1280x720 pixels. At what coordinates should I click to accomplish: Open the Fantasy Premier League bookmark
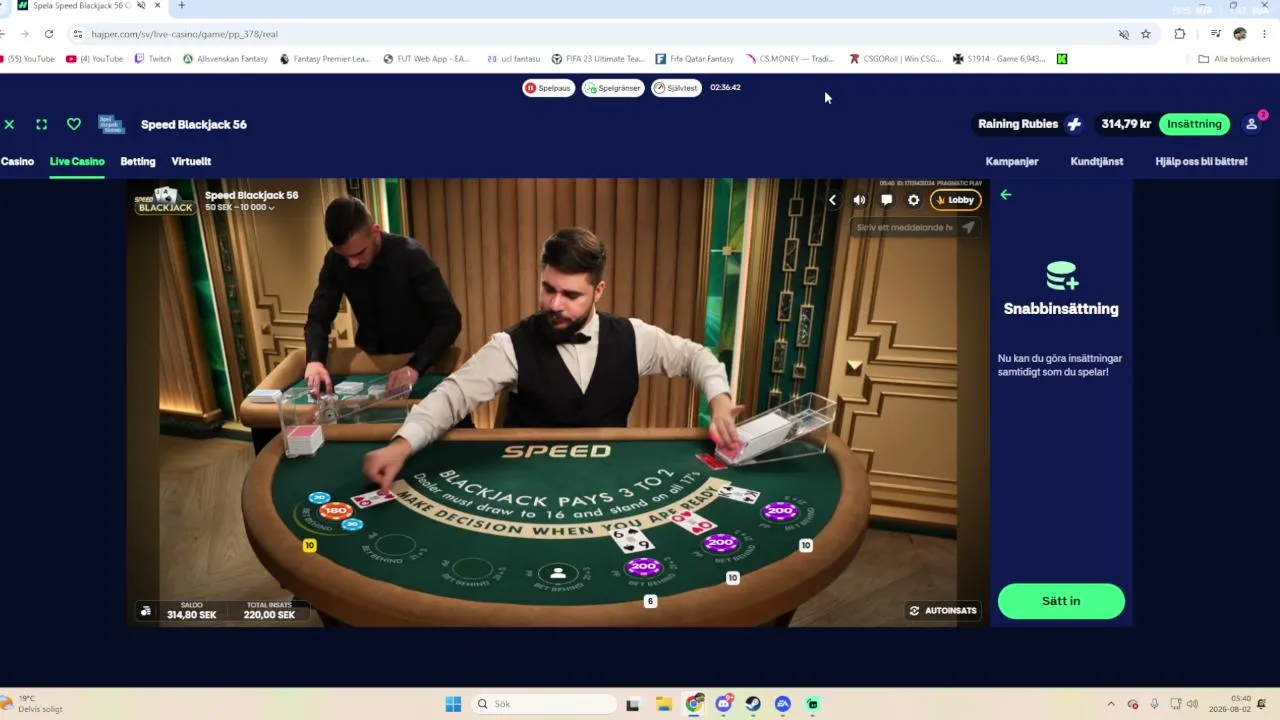pyautogui.click(x=325, y=59)
